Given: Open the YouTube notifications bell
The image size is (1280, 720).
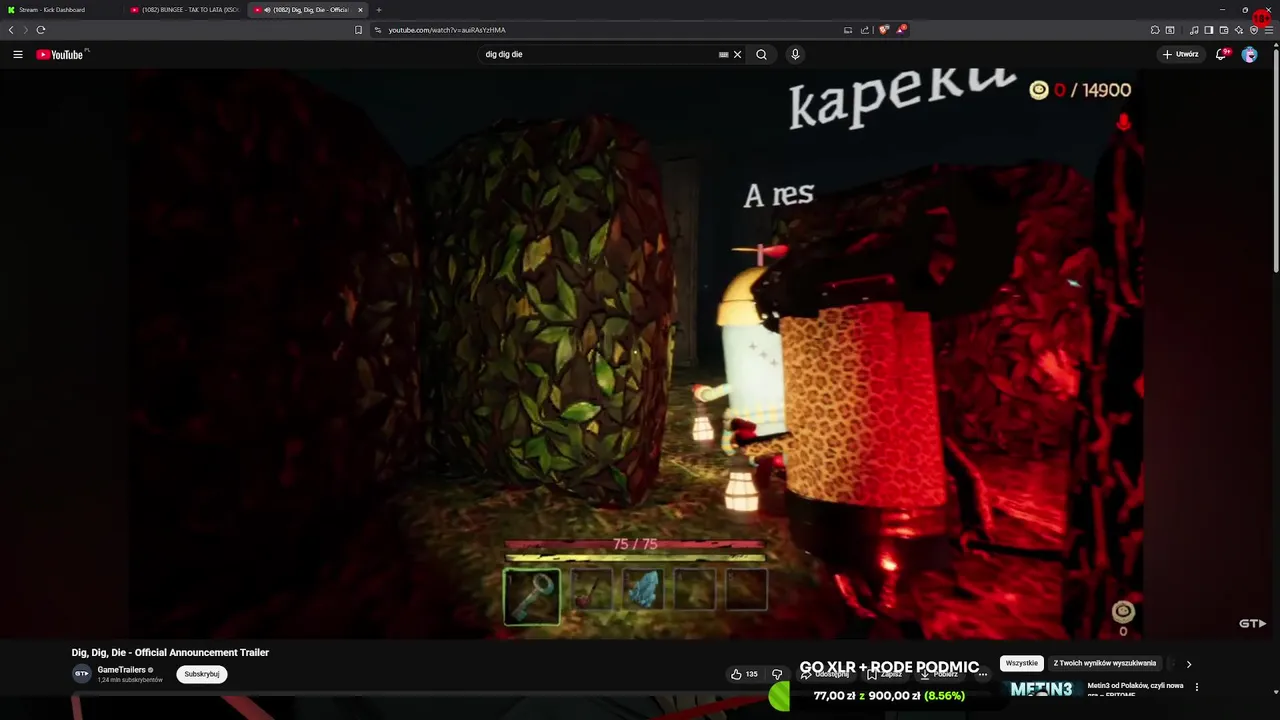Looking at the screenshot, I should coord(1220,55).
